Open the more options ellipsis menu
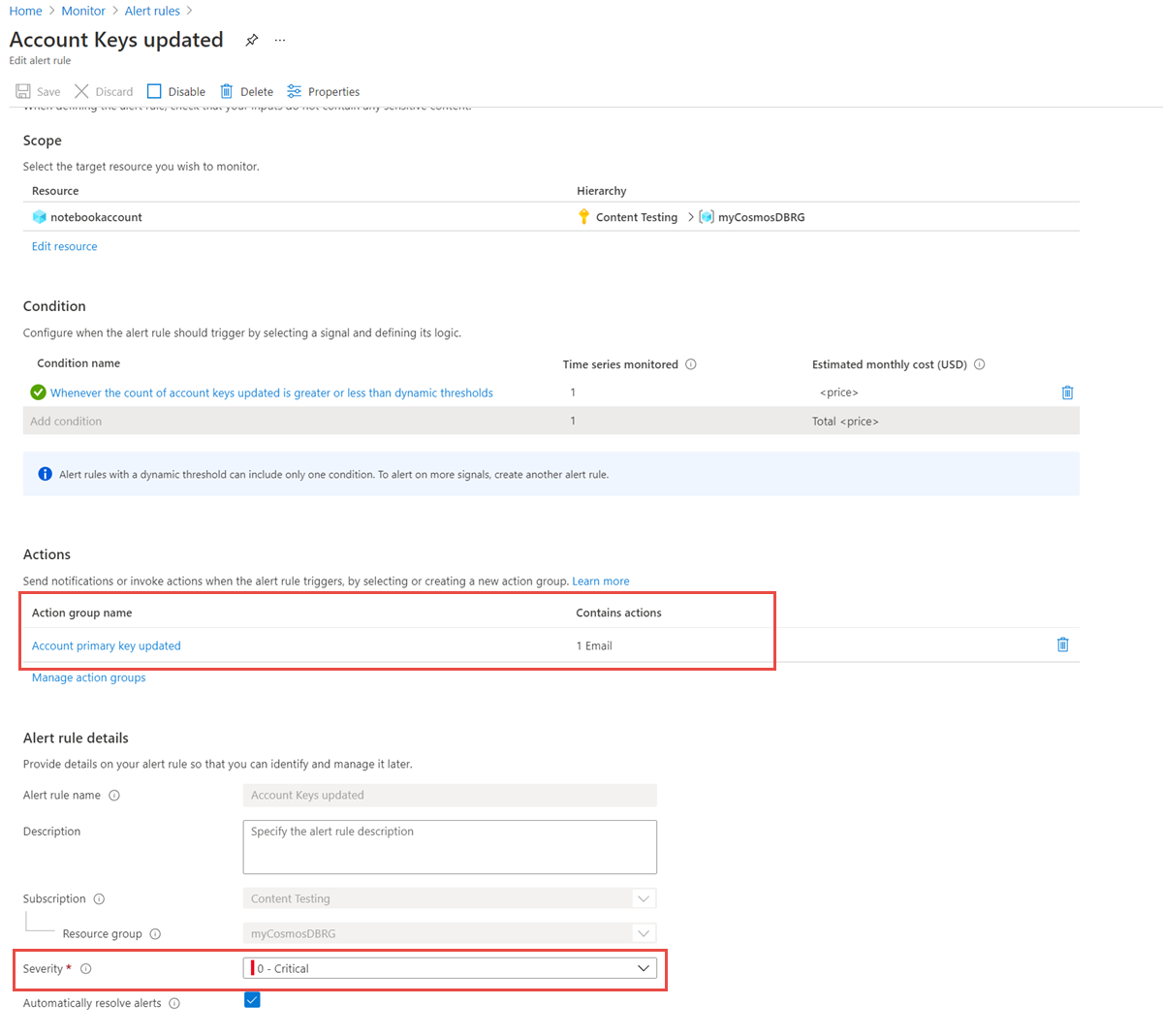1163x1036 pixels. pyautogui.click(x=280, y=41)
